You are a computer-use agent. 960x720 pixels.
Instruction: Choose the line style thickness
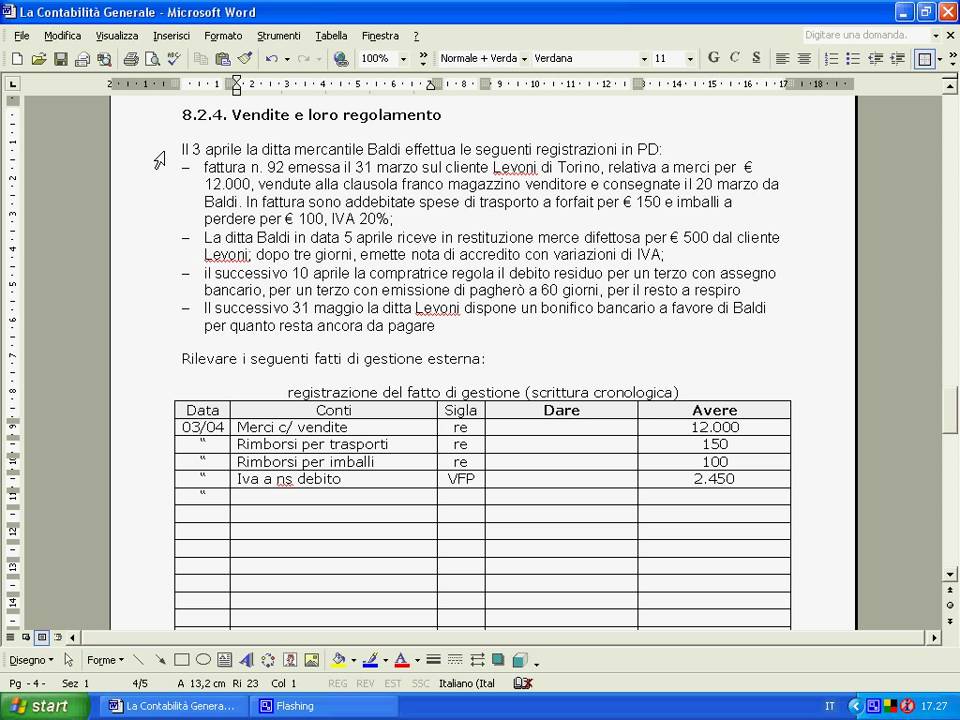pos(433,660)
